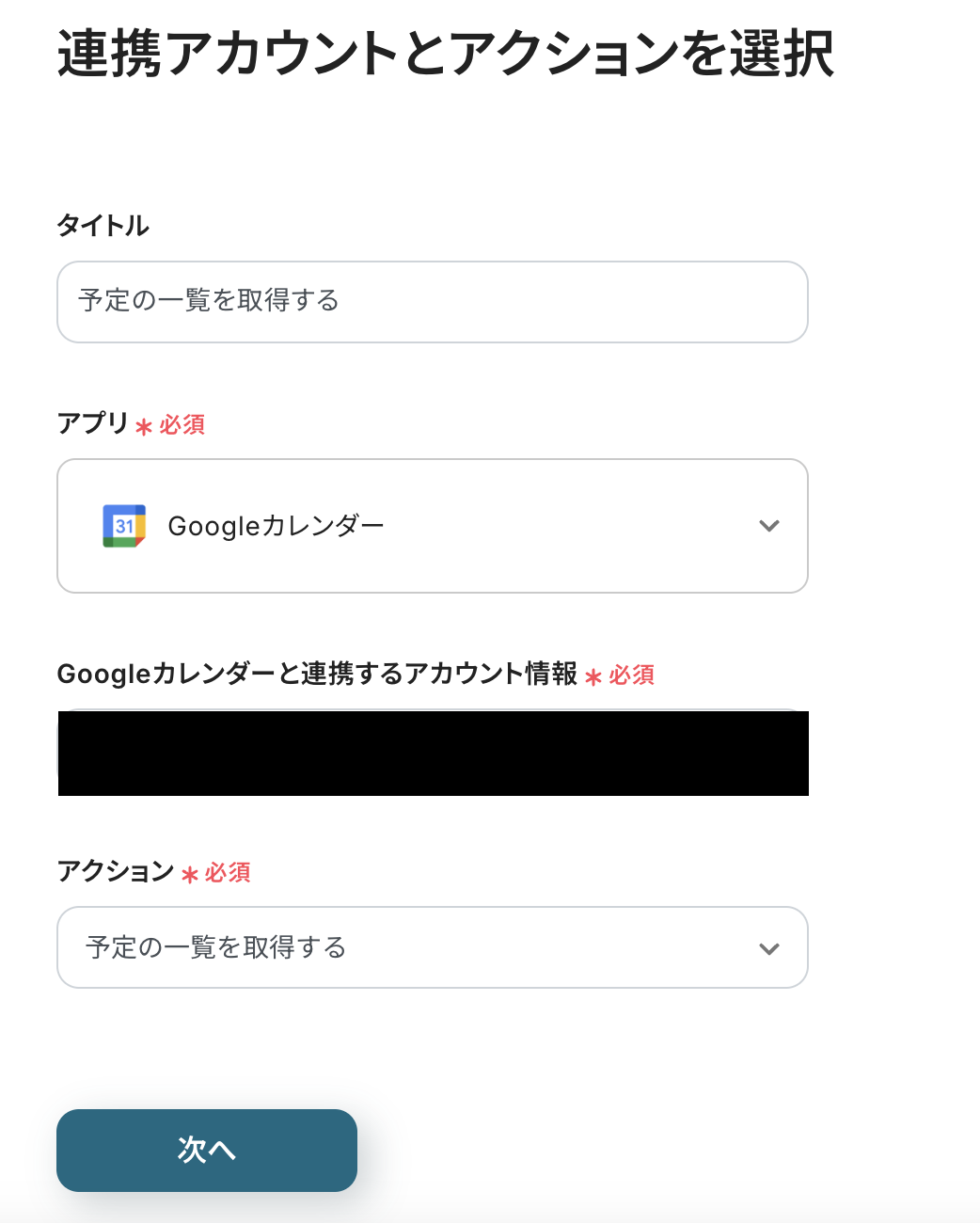Click the 必須 tag next to アプリ
This screenshot has width=980, height=1223.
(x=182, y=425)
